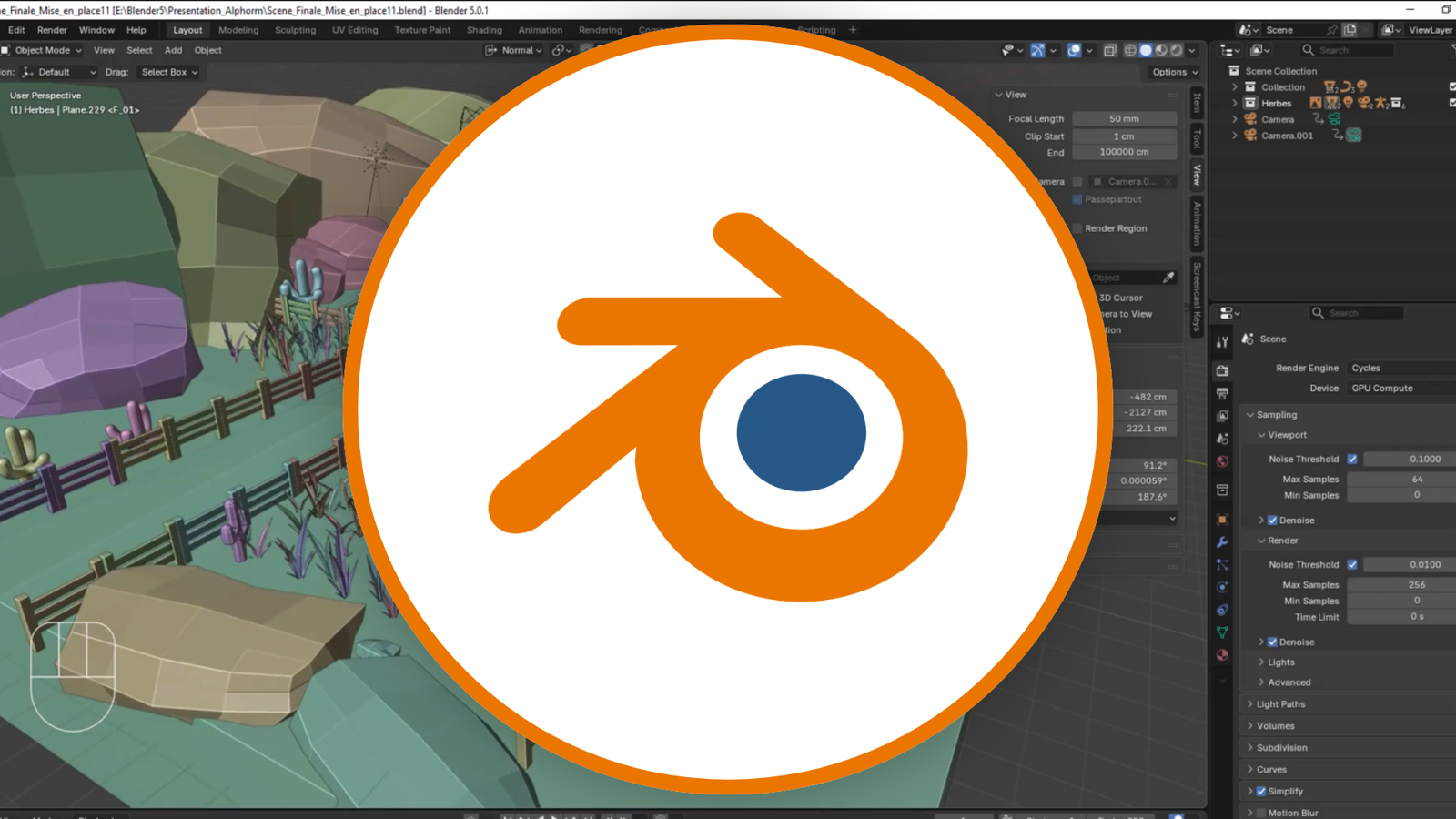Open the Normal transform orientation dropdown

coord(515,50)
